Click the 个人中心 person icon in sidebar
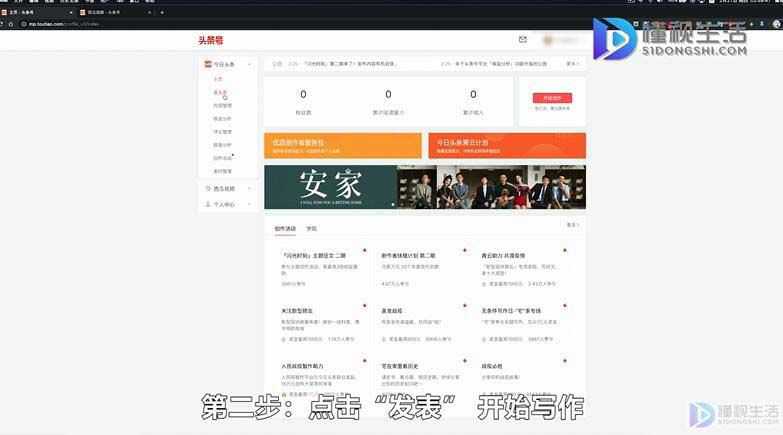 (208, 204)
